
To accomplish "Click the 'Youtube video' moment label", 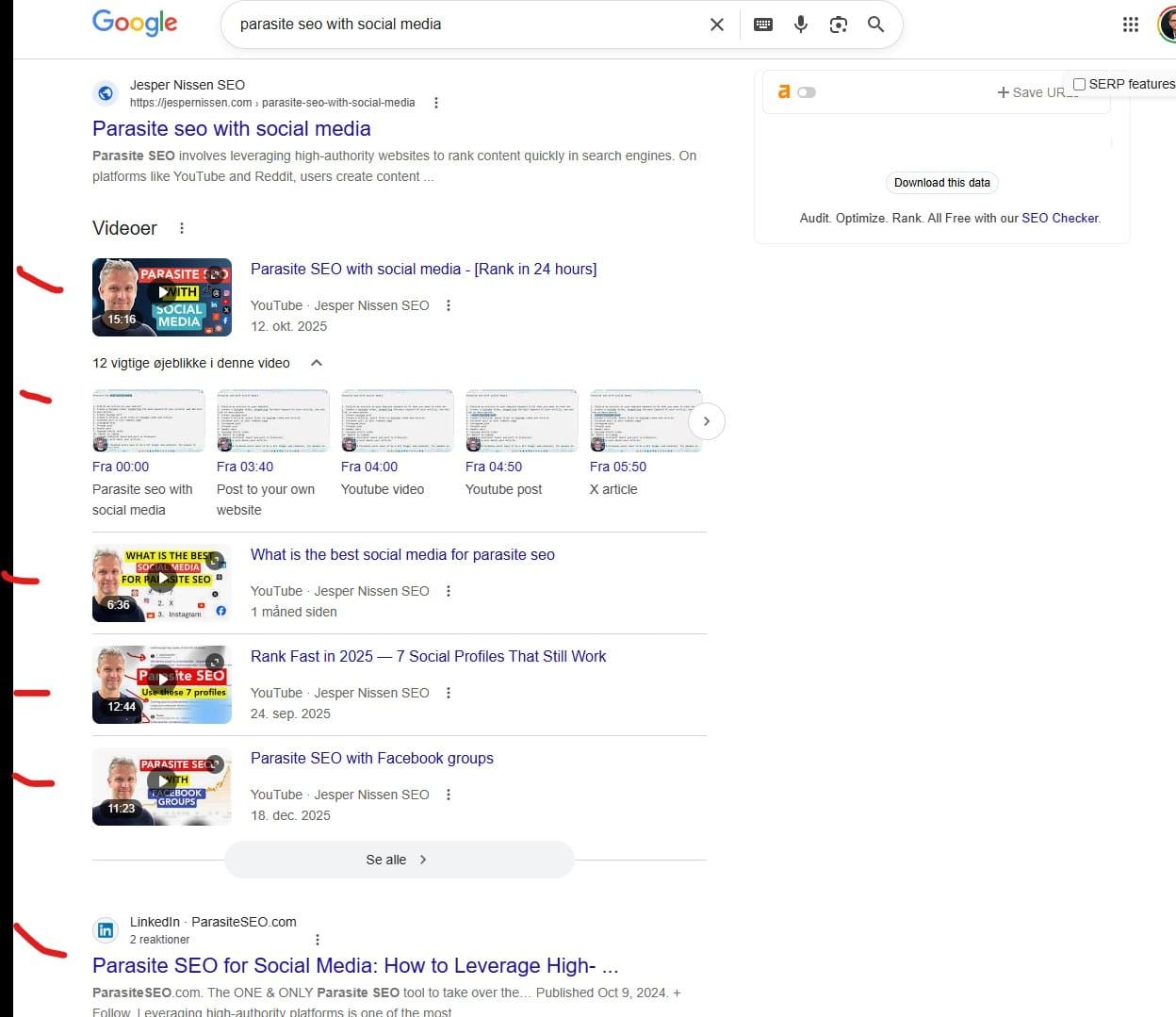I will point(383,489).
